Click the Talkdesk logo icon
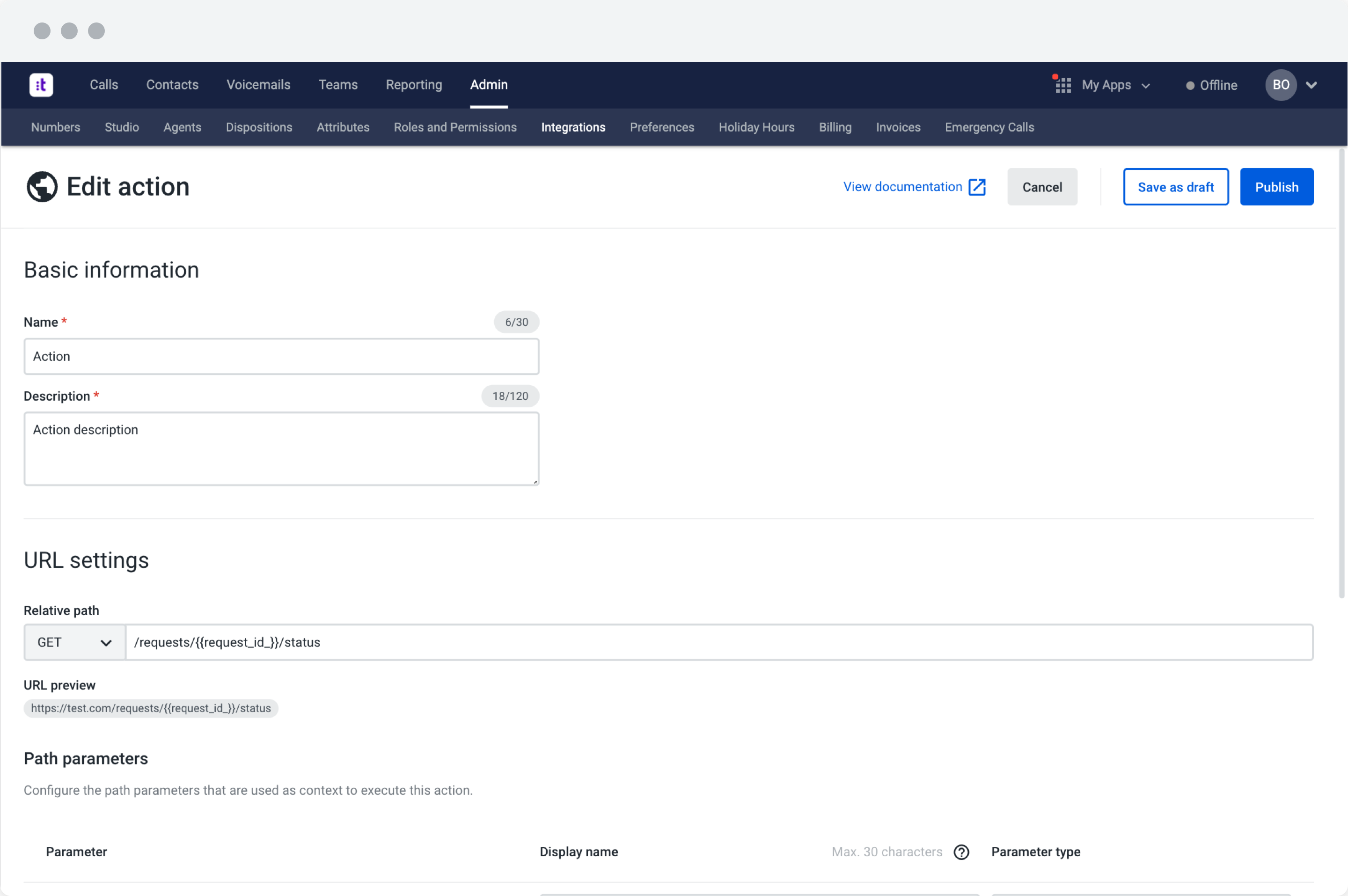 click(x=41, y=85)
